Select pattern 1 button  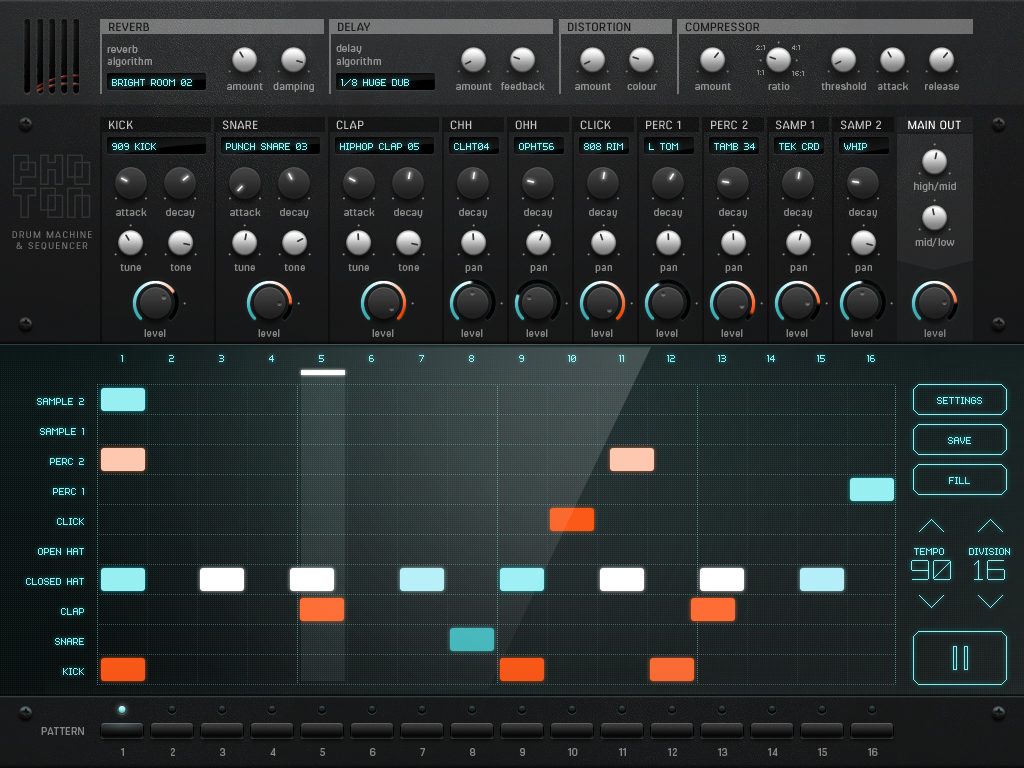122,731
